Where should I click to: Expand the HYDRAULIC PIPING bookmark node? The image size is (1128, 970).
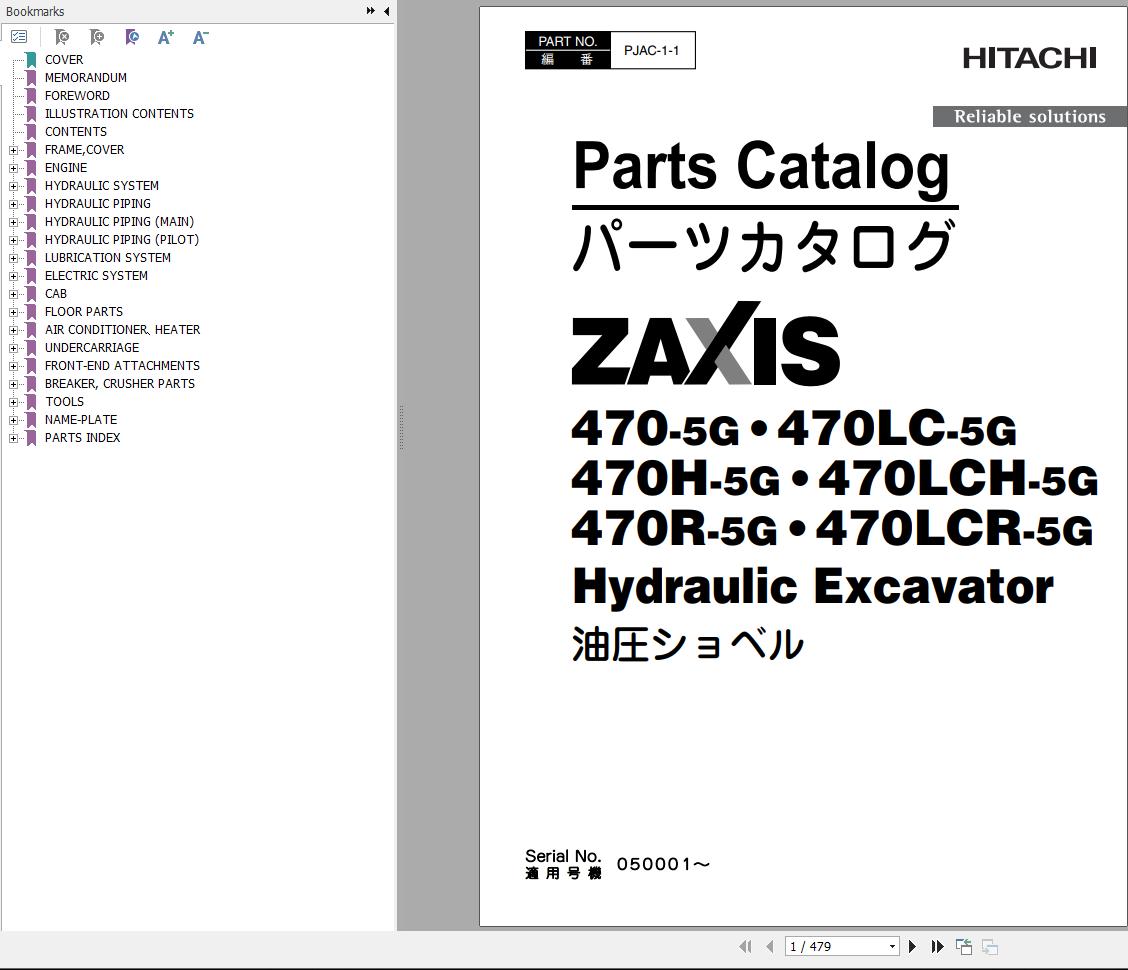click(x=13, y=204)
